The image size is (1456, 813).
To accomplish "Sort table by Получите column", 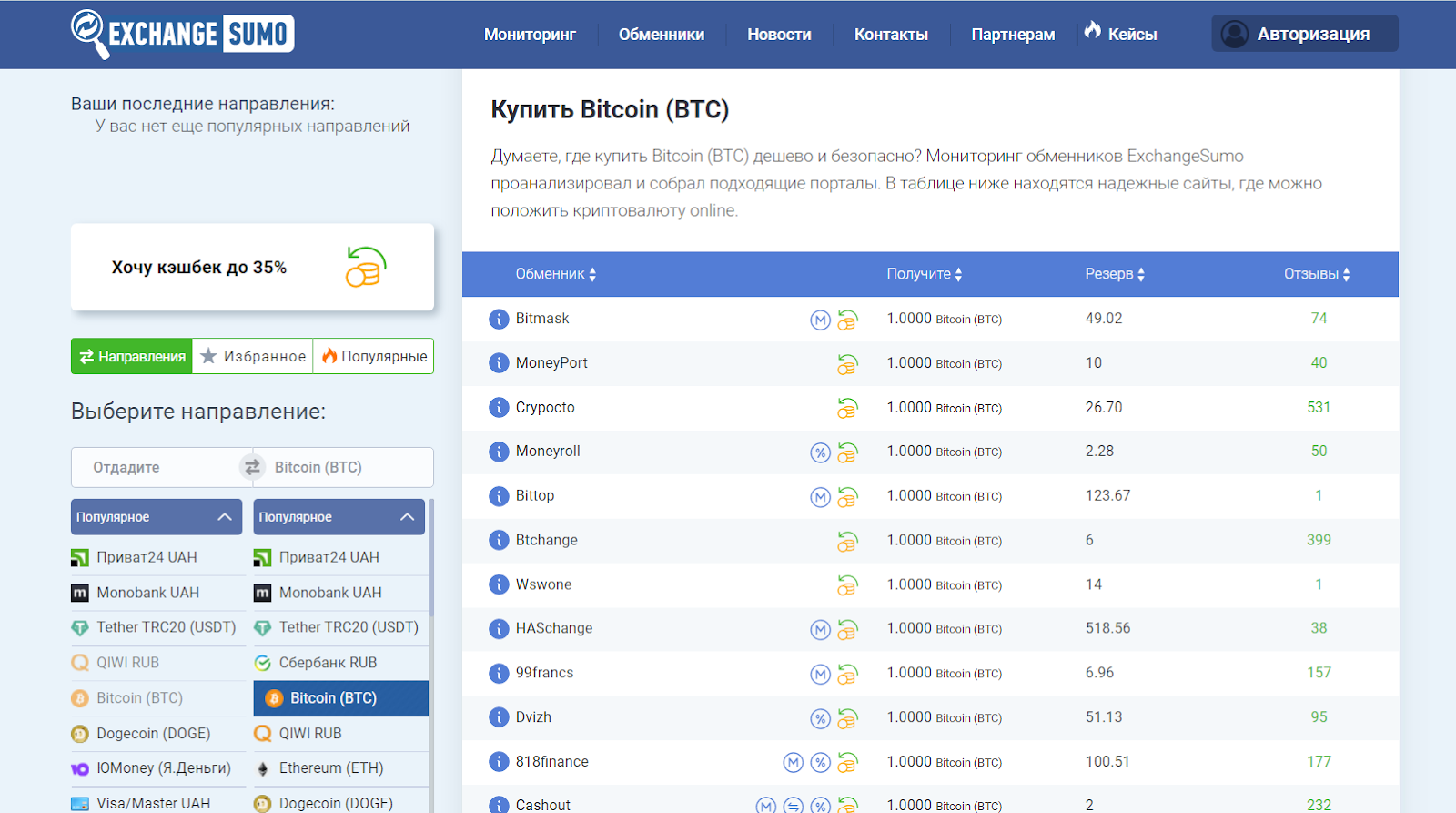I will pyautogui.click(x=925, y=274).
